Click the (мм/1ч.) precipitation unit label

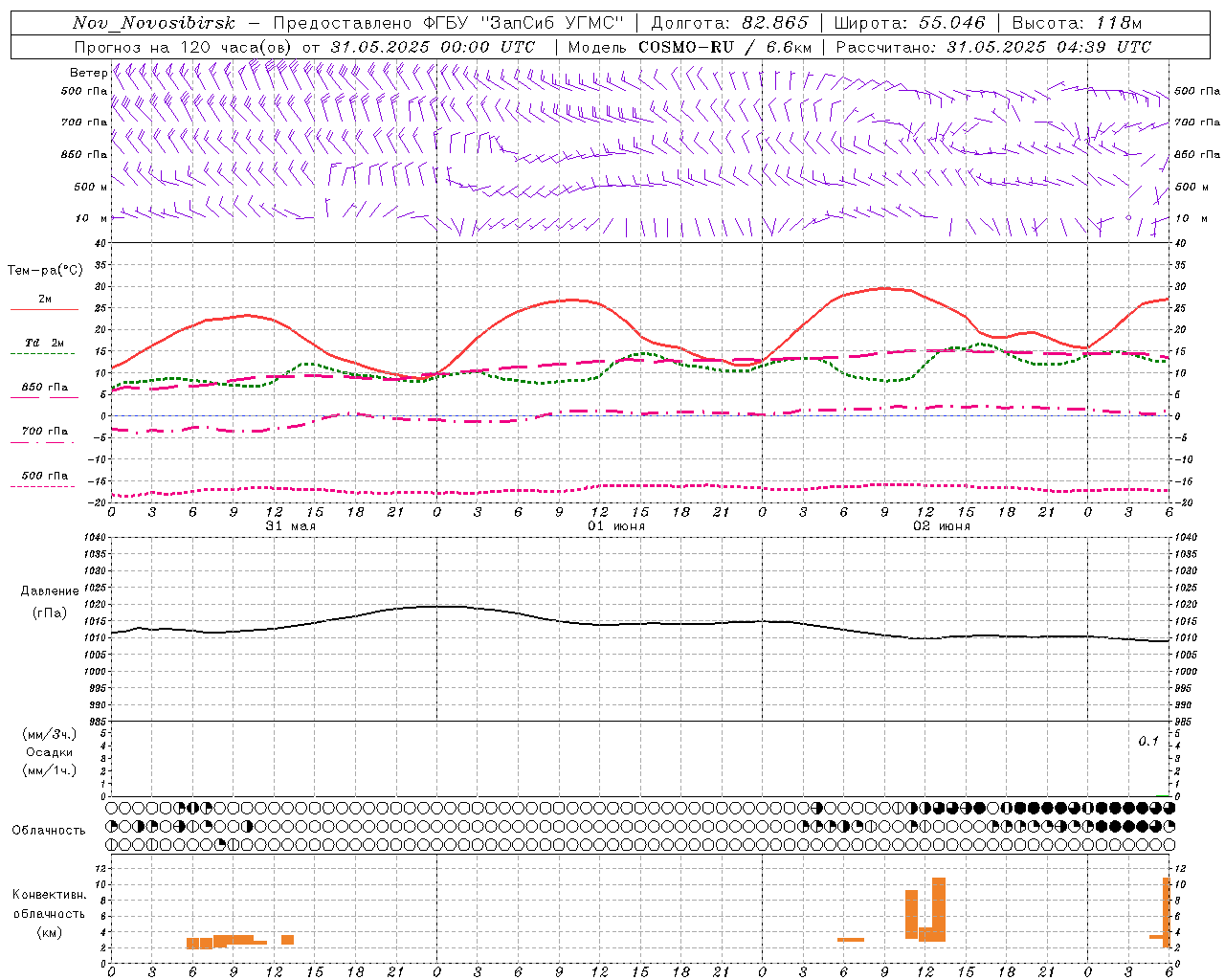click(x=49, y=770)
